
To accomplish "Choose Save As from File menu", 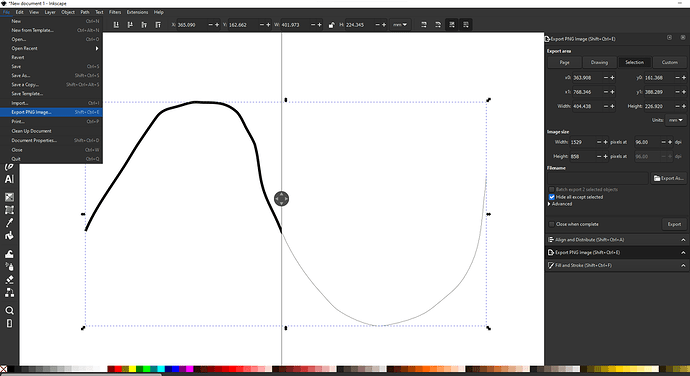I will [x=51, y=76].
